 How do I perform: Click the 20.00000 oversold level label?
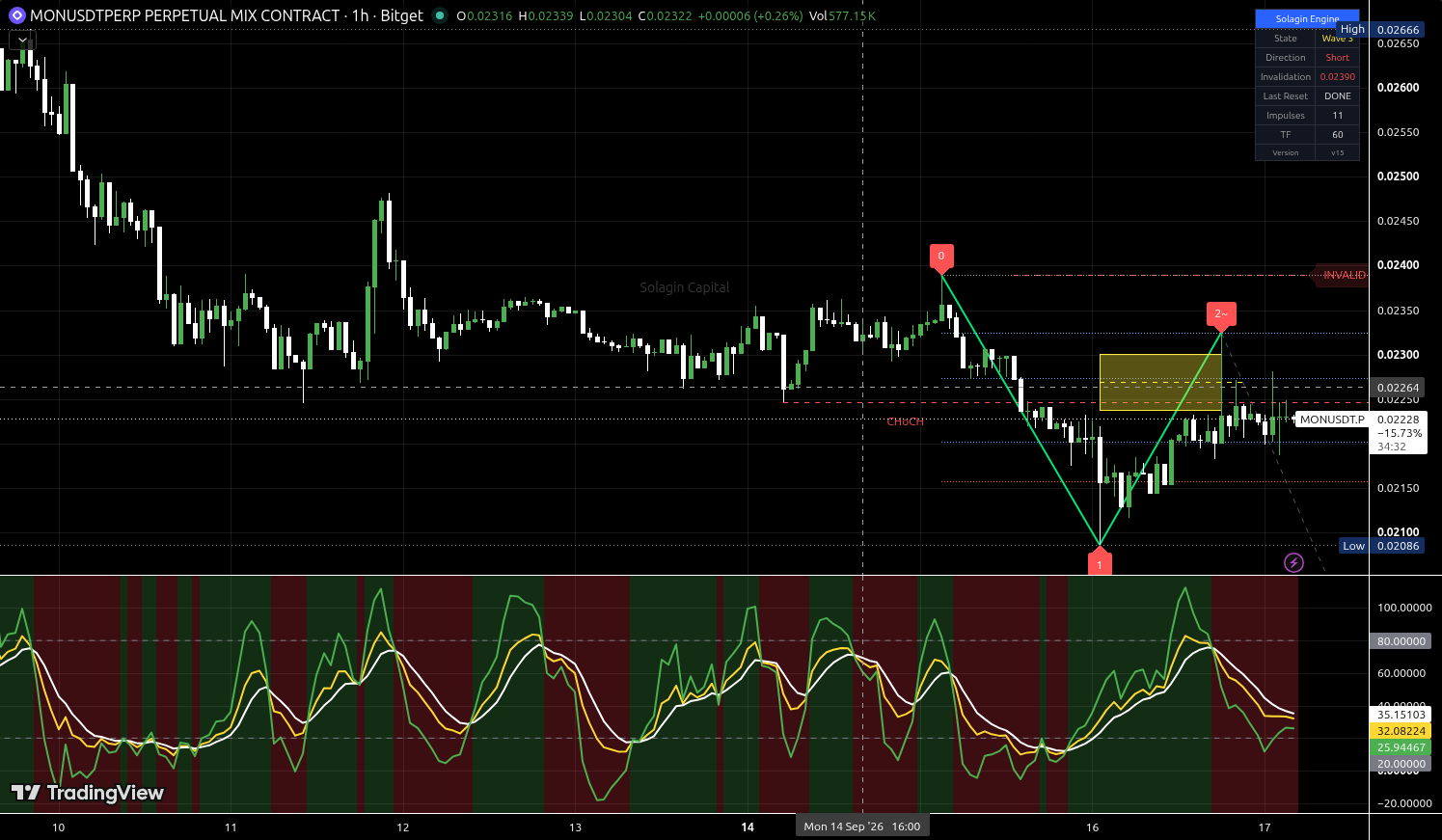pos(1401,764)
